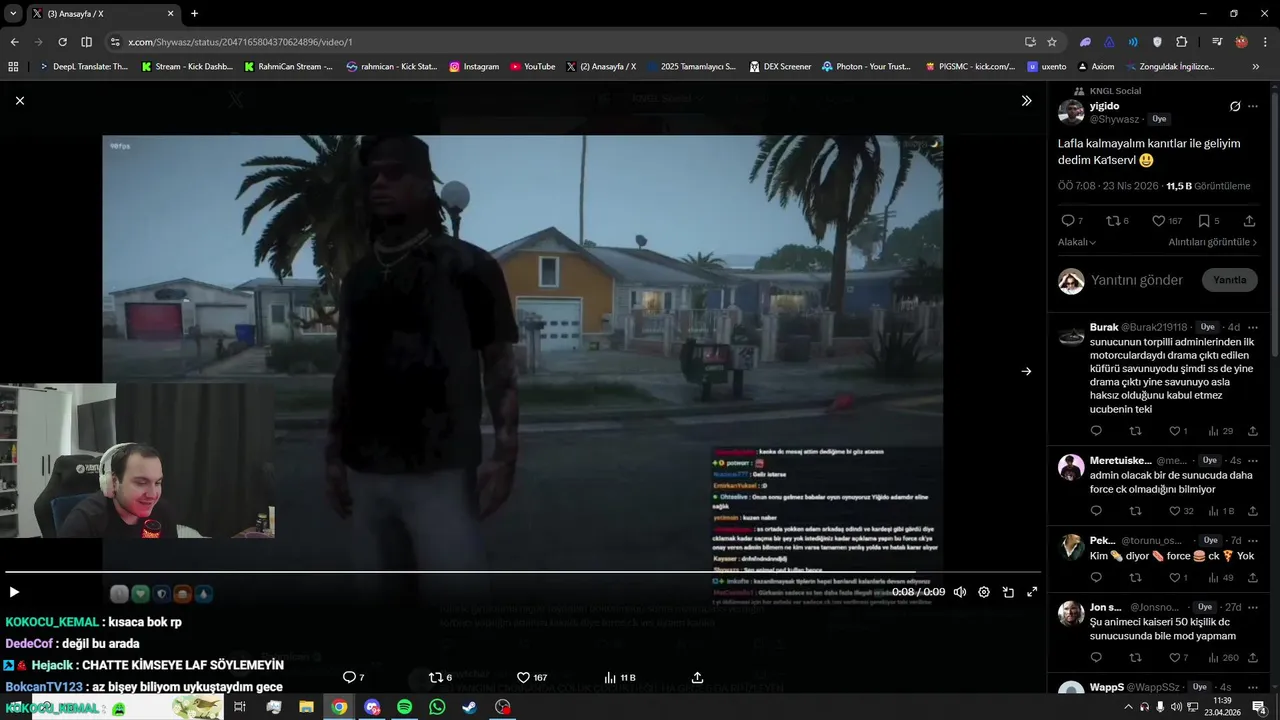This screenshot has width=1280, height=720.
Task: Close the X media viewer with the X icon
Action: pyautogui.click(x=20, y=100)
